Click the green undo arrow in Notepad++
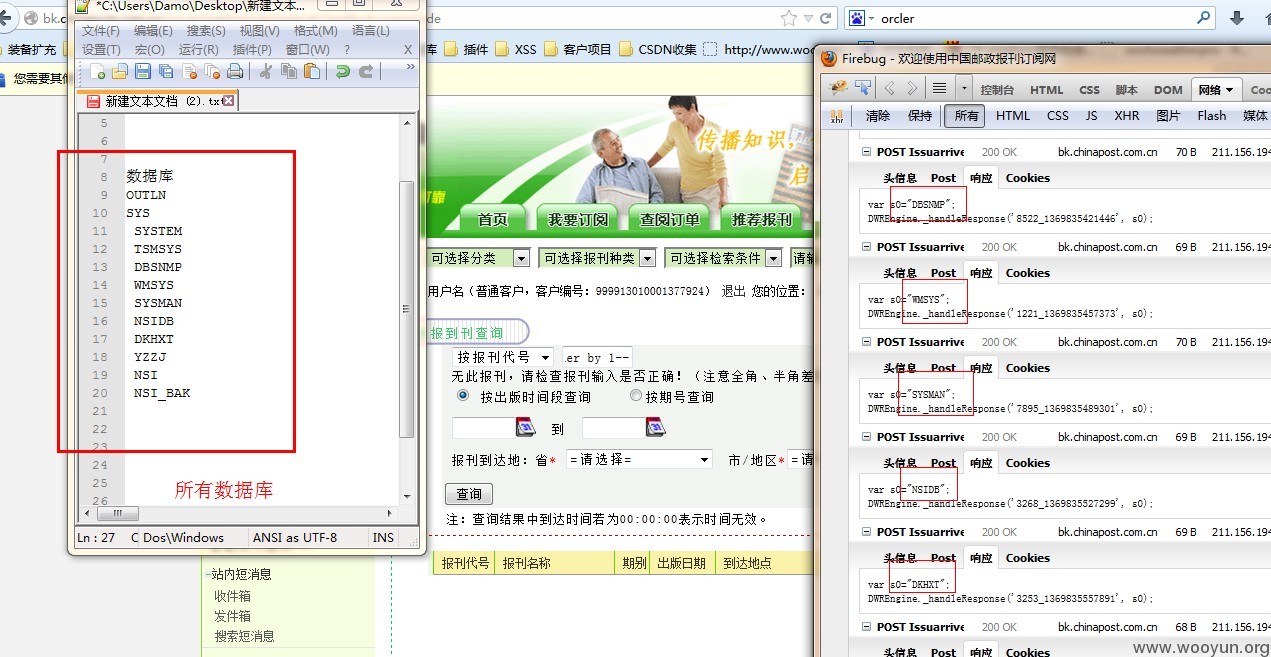 [343, 71]
